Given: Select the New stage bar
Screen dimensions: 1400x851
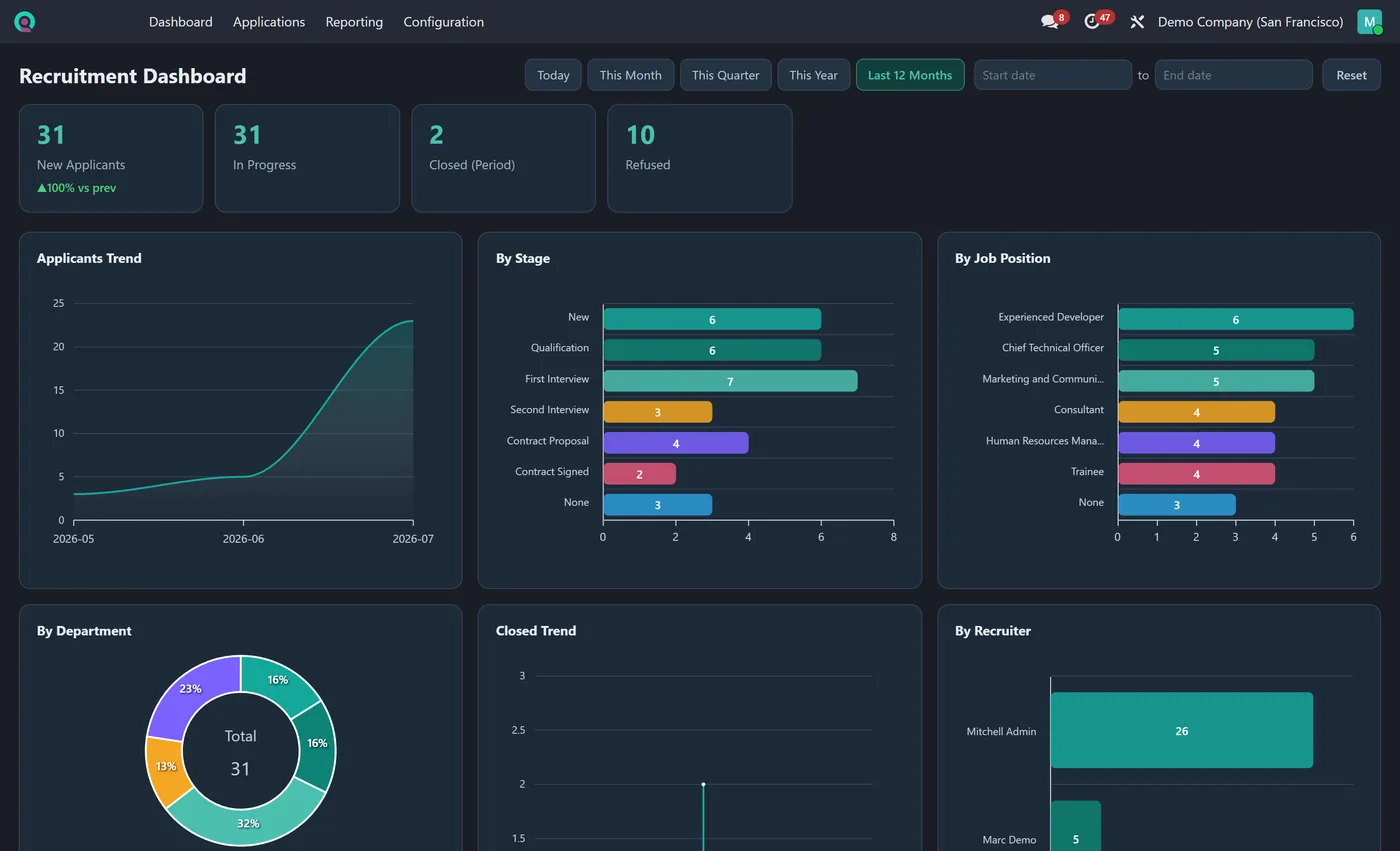Looking at the screenshot, I should click(712, 319).
